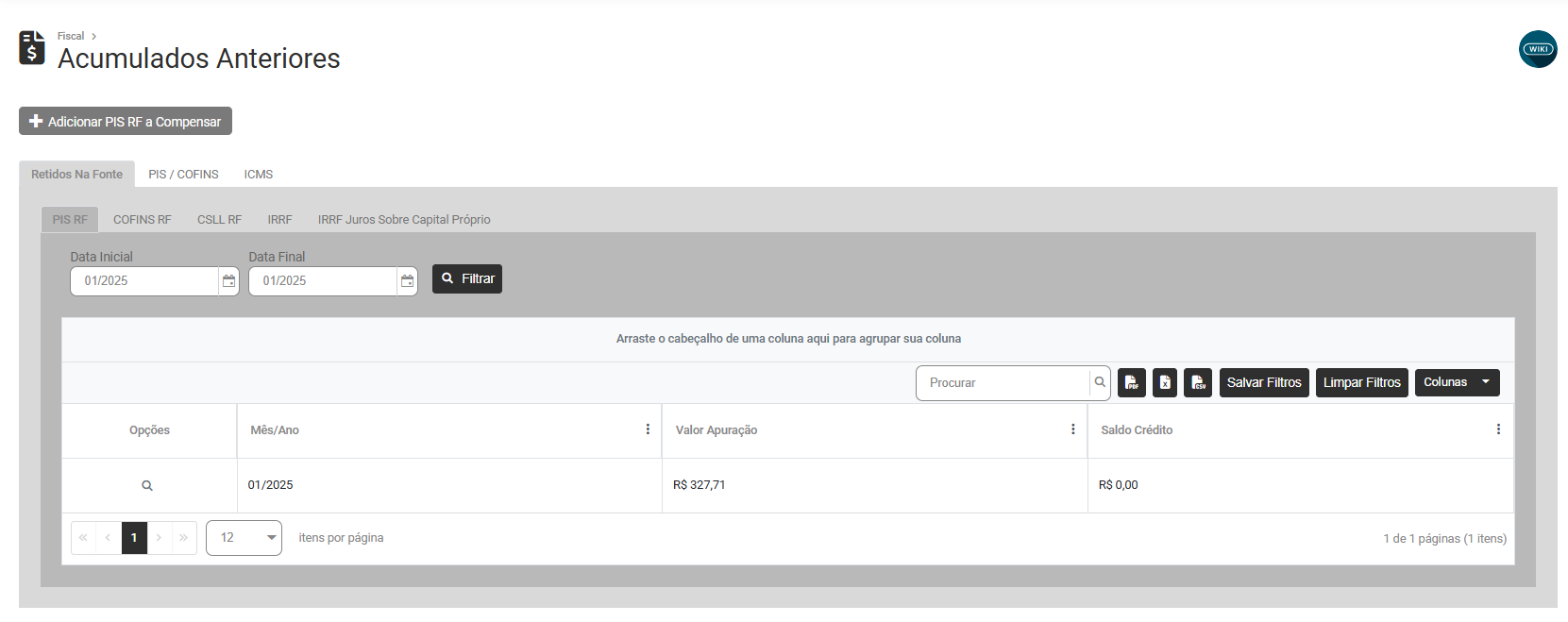Image resolution: width=1568 pixels, height=622 pixels.
Task: Click Limpar Filtros
Action: pos(1362,382)
